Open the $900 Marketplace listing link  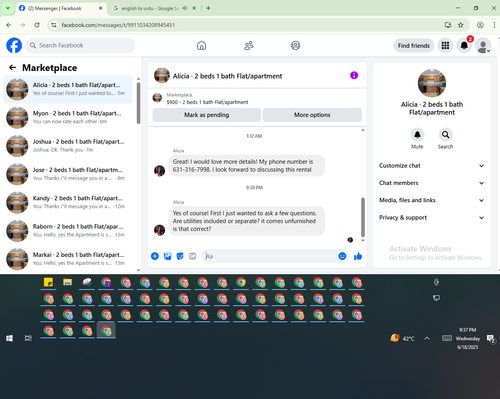pos(207,102)
